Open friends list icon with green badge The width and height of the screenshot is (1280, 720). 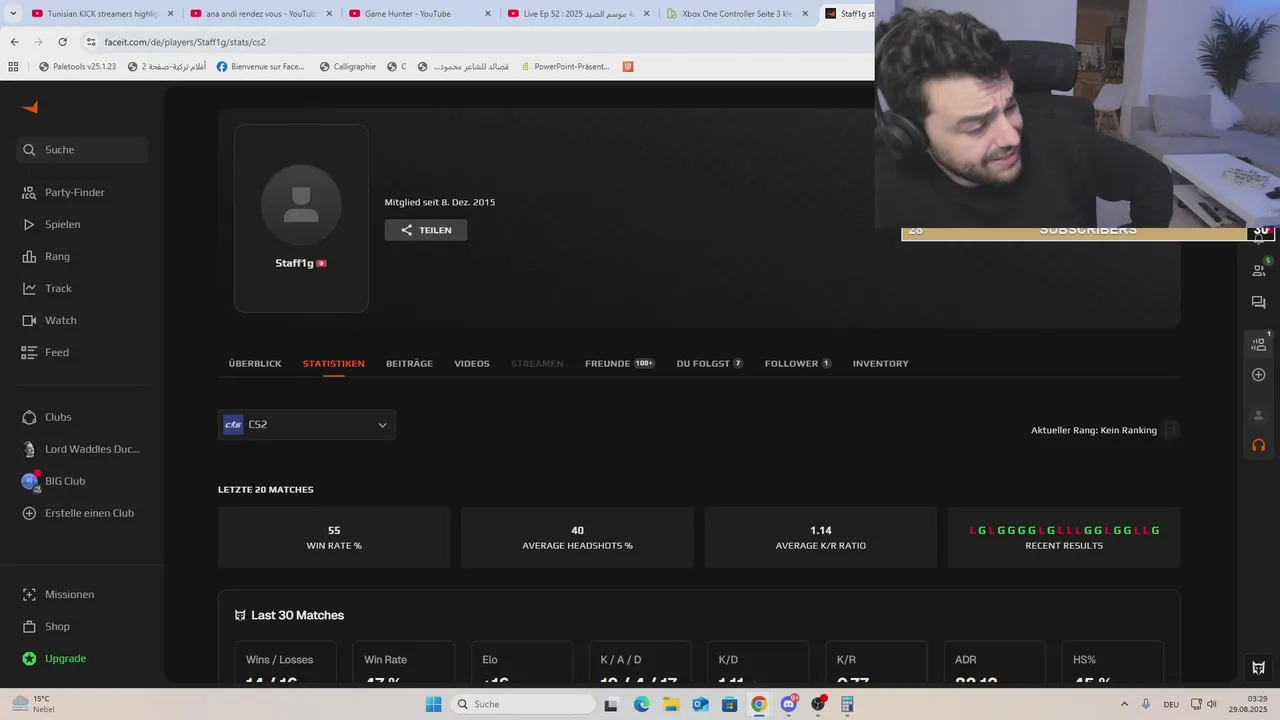point(1259,269)
